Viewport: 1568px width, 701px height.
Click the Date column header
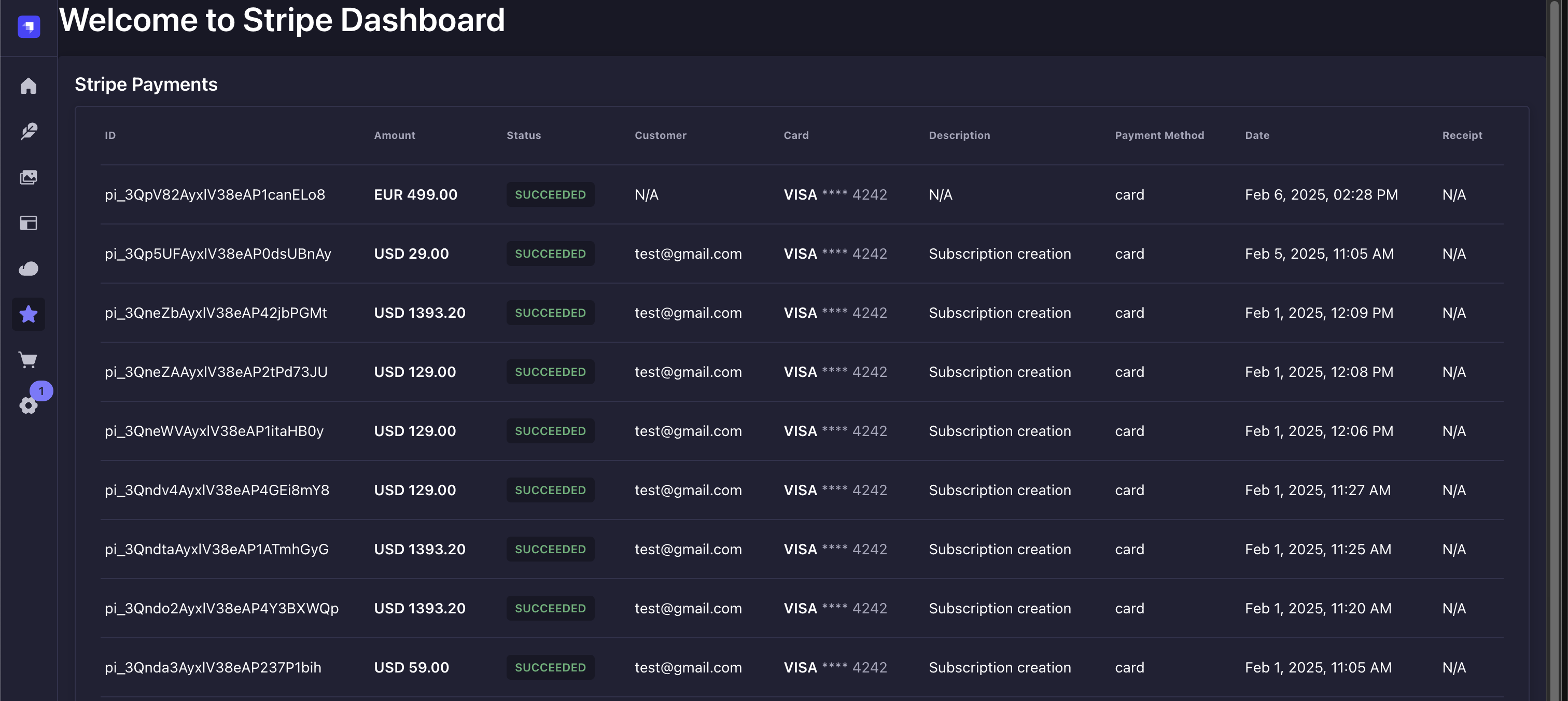pyautogui.click(x=1257, y=135)
